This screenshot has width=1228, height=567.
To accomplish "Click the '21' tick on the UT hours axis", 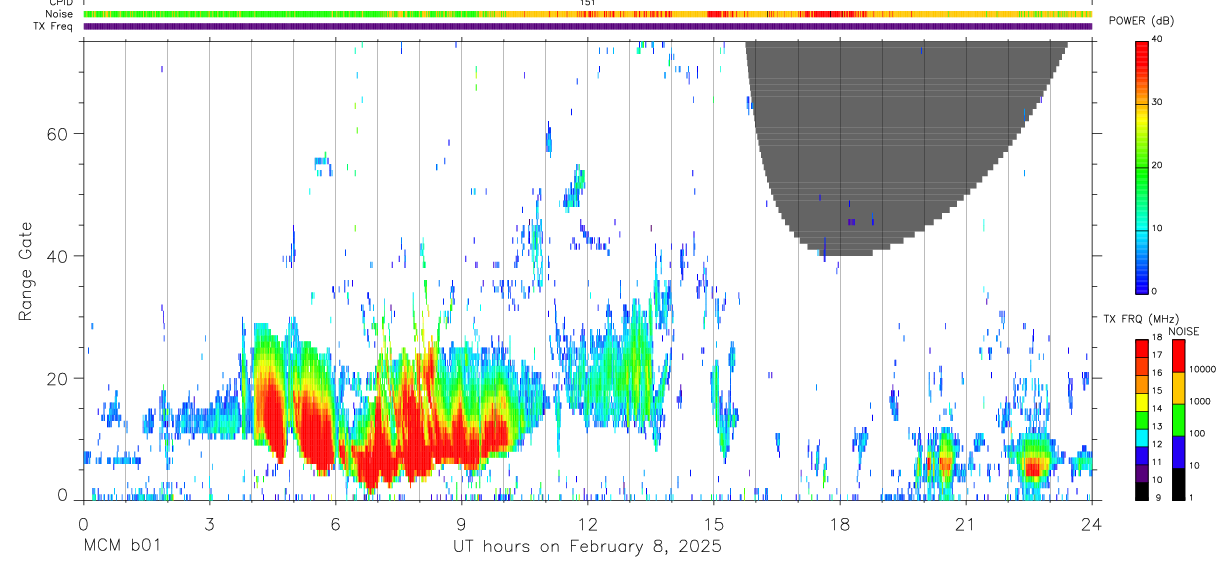I will [966, 523].
